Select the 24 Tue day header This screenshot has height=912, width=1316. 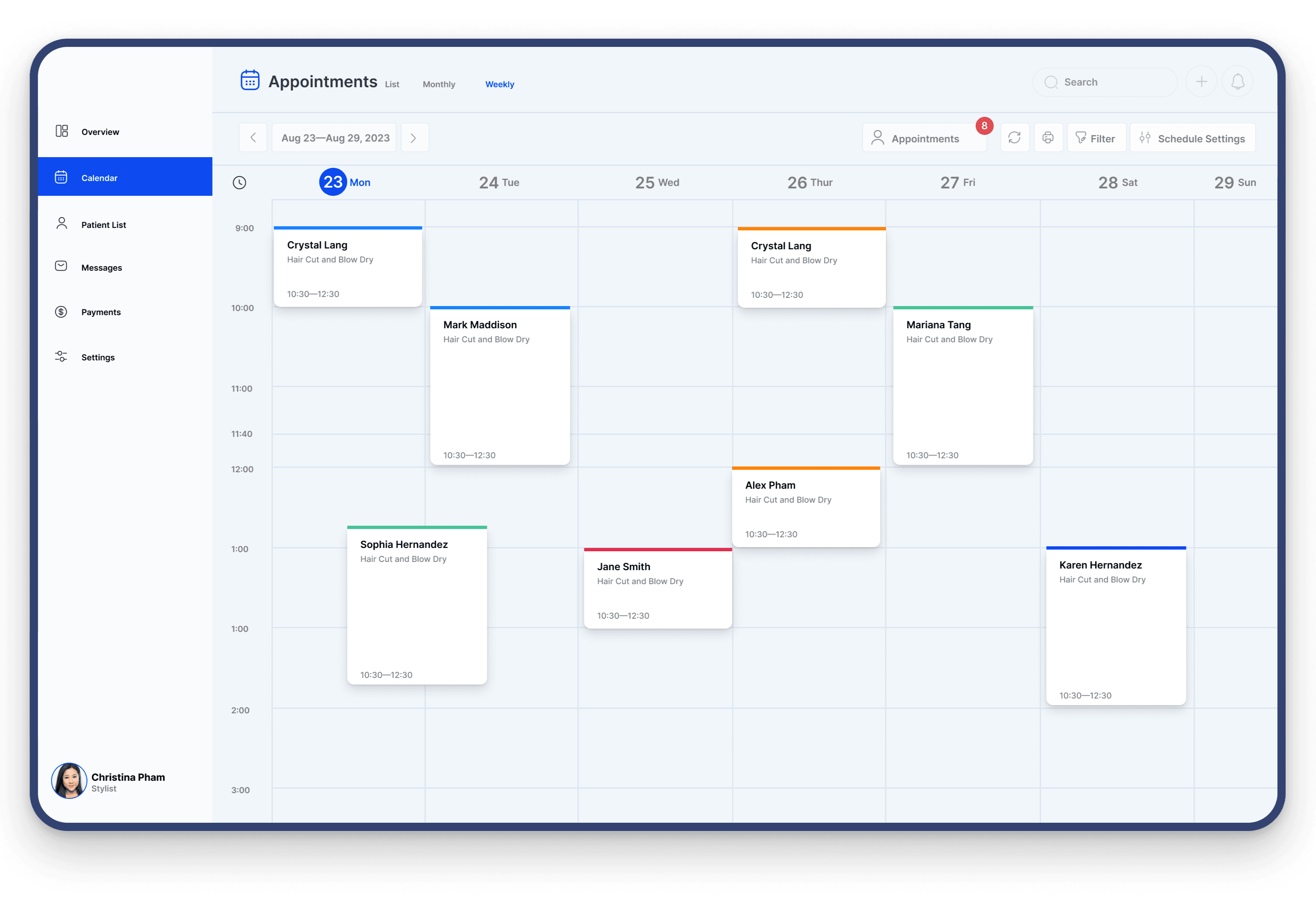(499, 182)
